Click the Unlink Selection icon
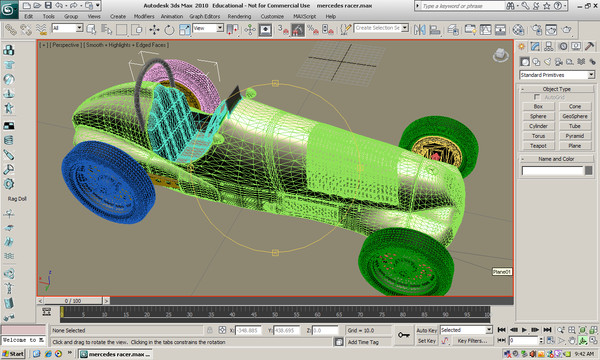Screen dimensions: 600x360 pos(26,29)
